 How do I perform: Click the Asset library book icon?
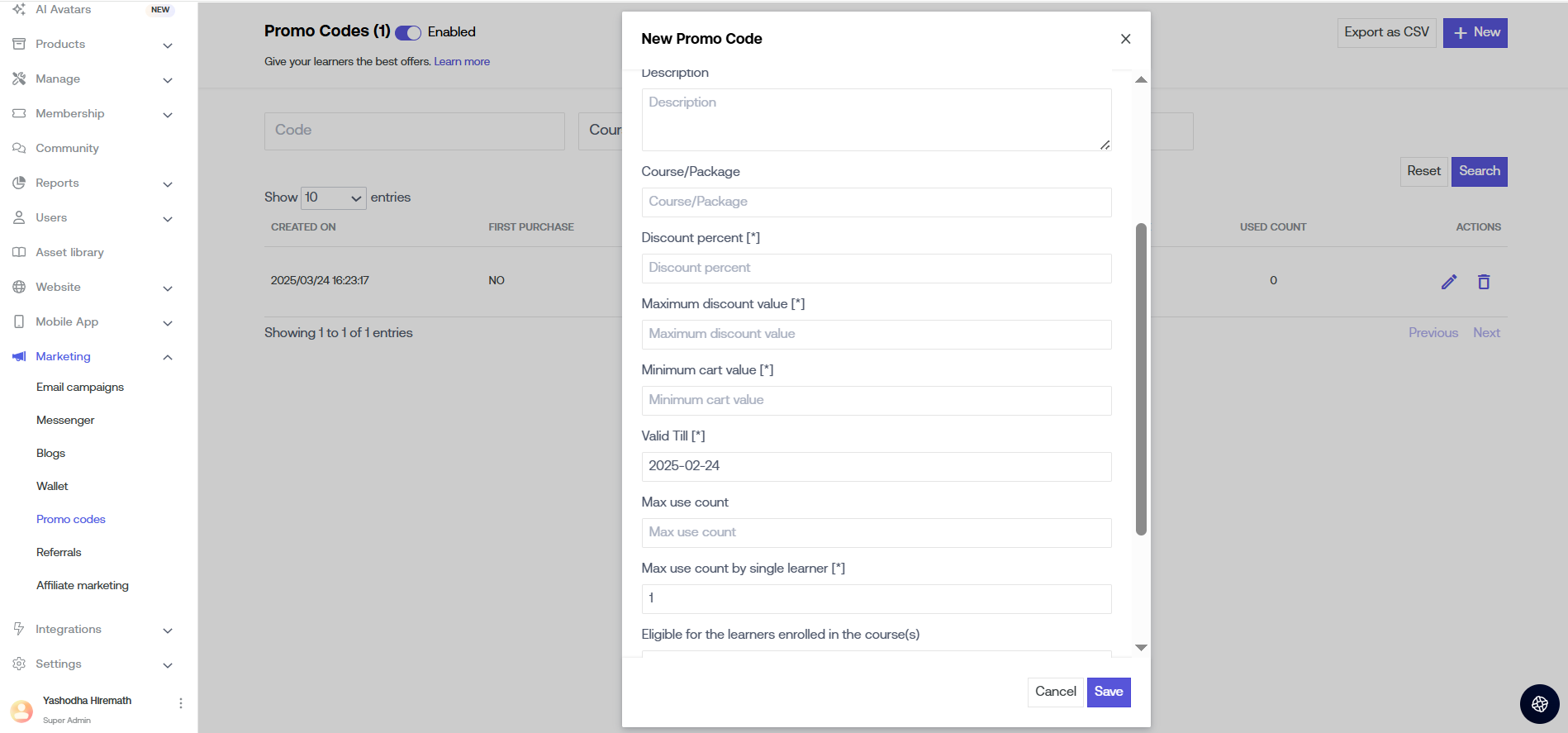tap(19, 252)
